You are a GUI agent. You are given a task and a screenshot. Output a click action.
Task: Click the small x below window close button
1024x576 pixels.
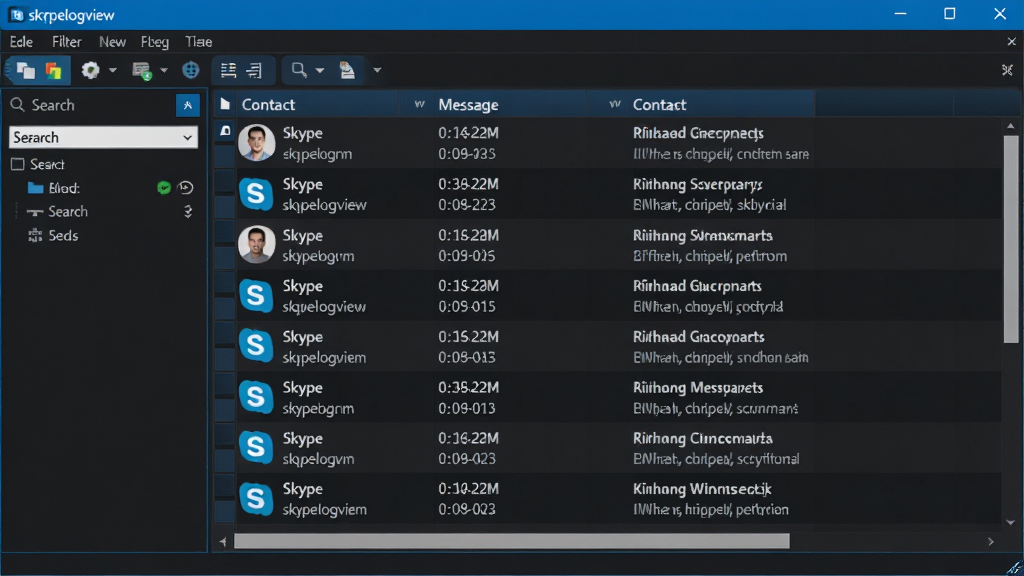1012,42
